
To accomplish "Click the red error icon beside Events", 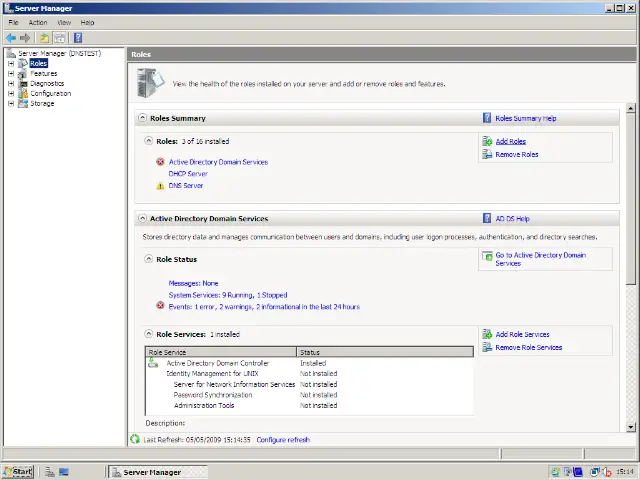I will click(x=160, y=306).
